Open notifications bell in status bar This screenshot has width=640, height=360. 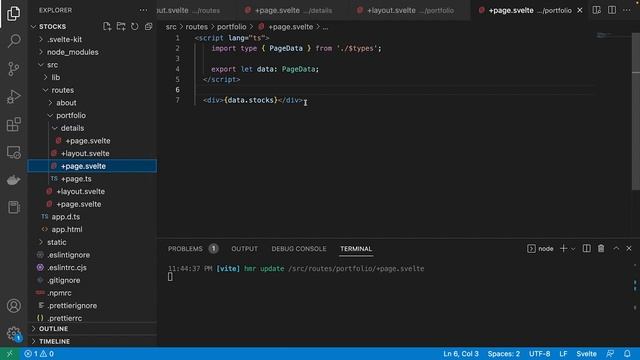(627, 353)
